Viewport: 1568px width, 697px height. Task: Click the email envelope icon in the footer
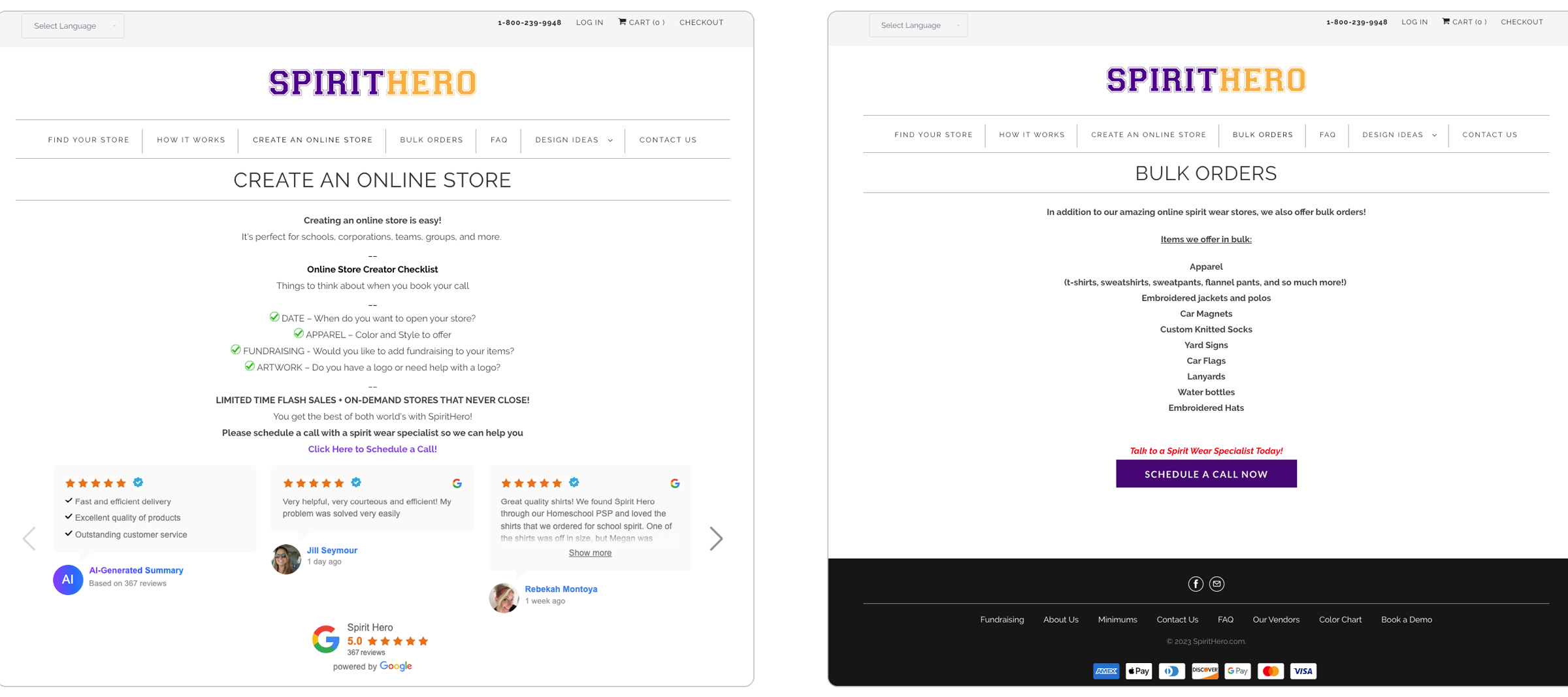click(x=1217, y=584)
